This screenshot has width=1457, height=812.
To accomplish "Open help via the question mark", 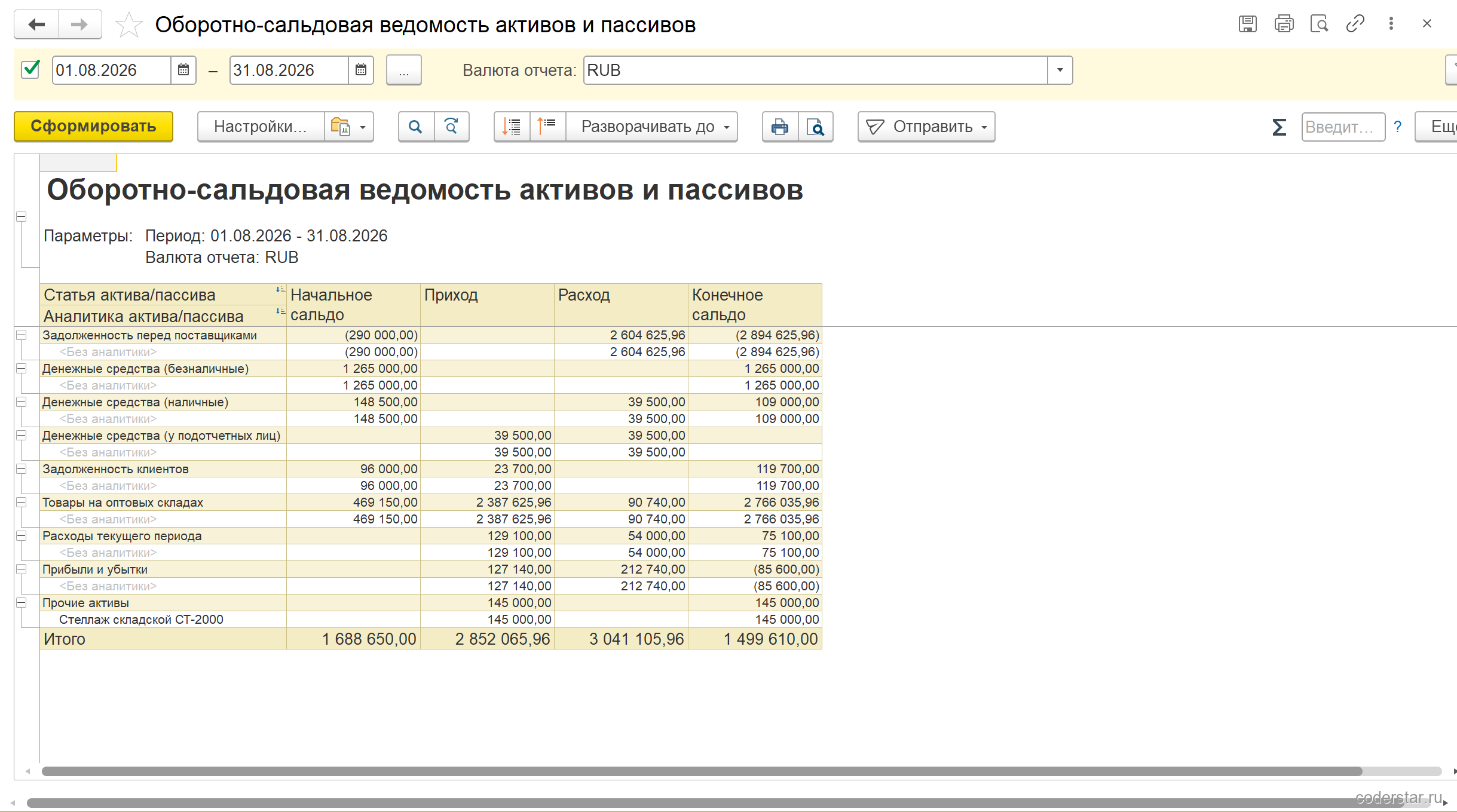I will [1398, 127].
